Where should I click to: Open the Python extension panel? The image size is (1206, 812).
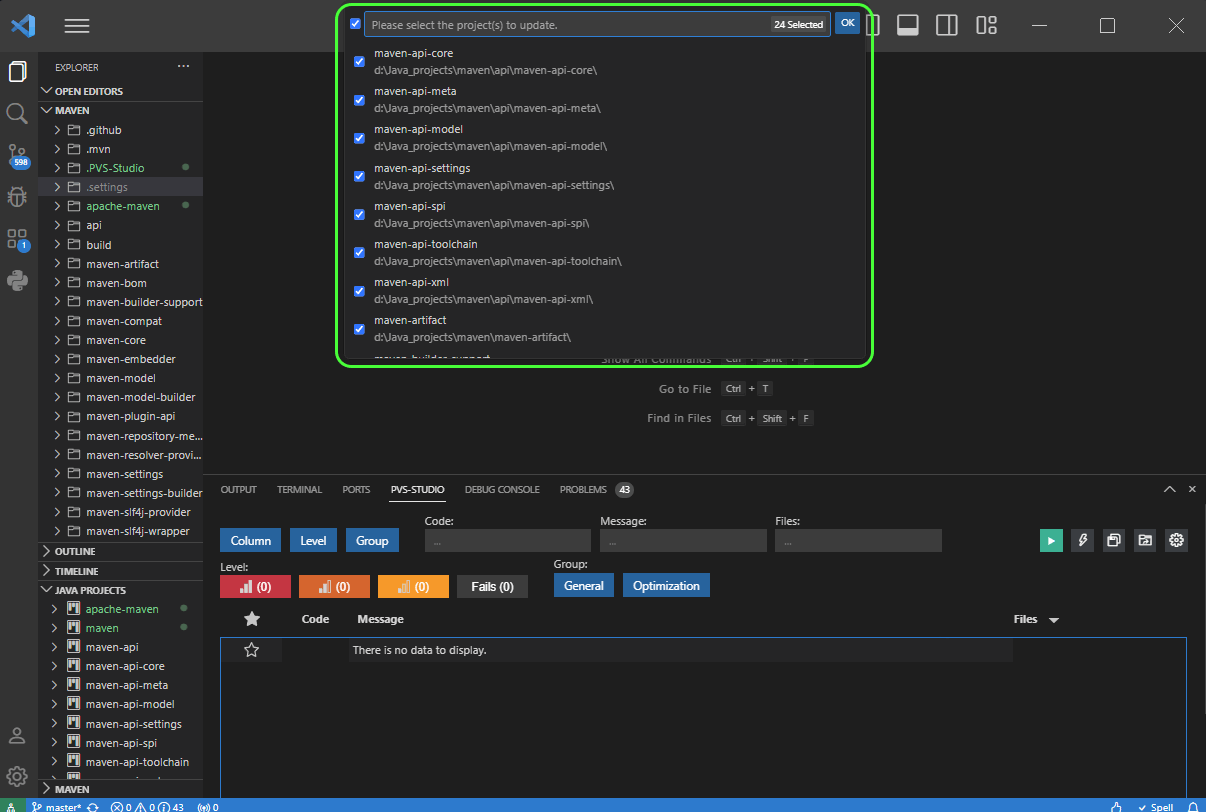tap(17, 281)
